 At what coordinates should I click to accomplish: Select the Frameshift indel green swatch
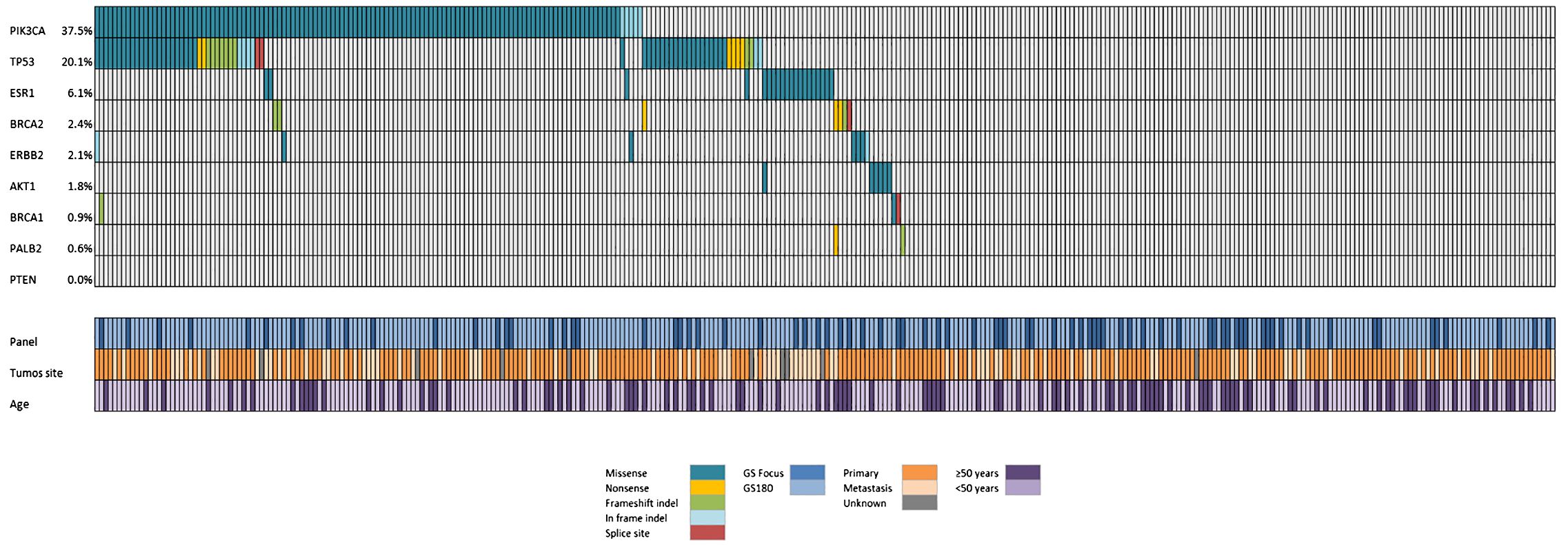(707, 503)
